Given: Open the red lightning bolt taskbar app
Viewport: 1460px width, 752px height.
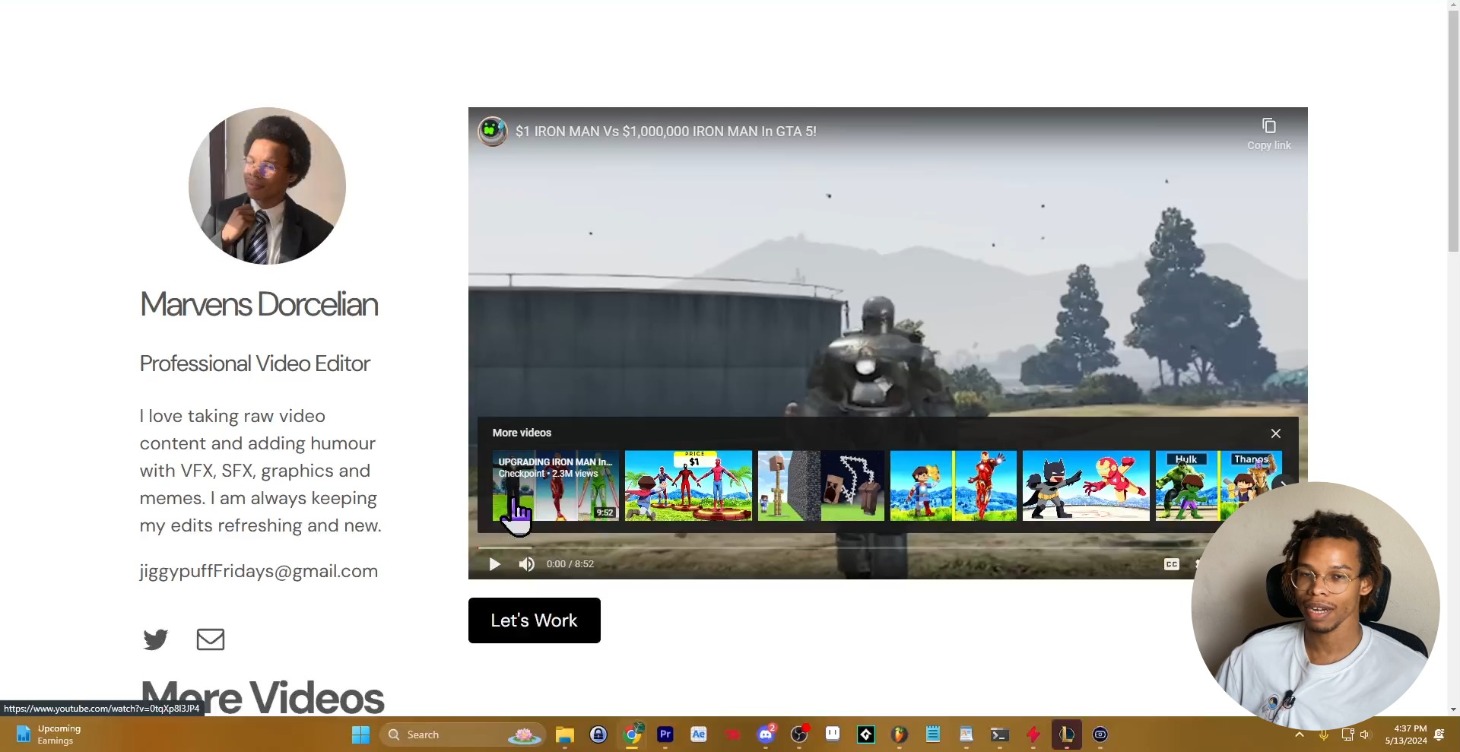Looking at the screenshot, I should tap(1033, 734).
